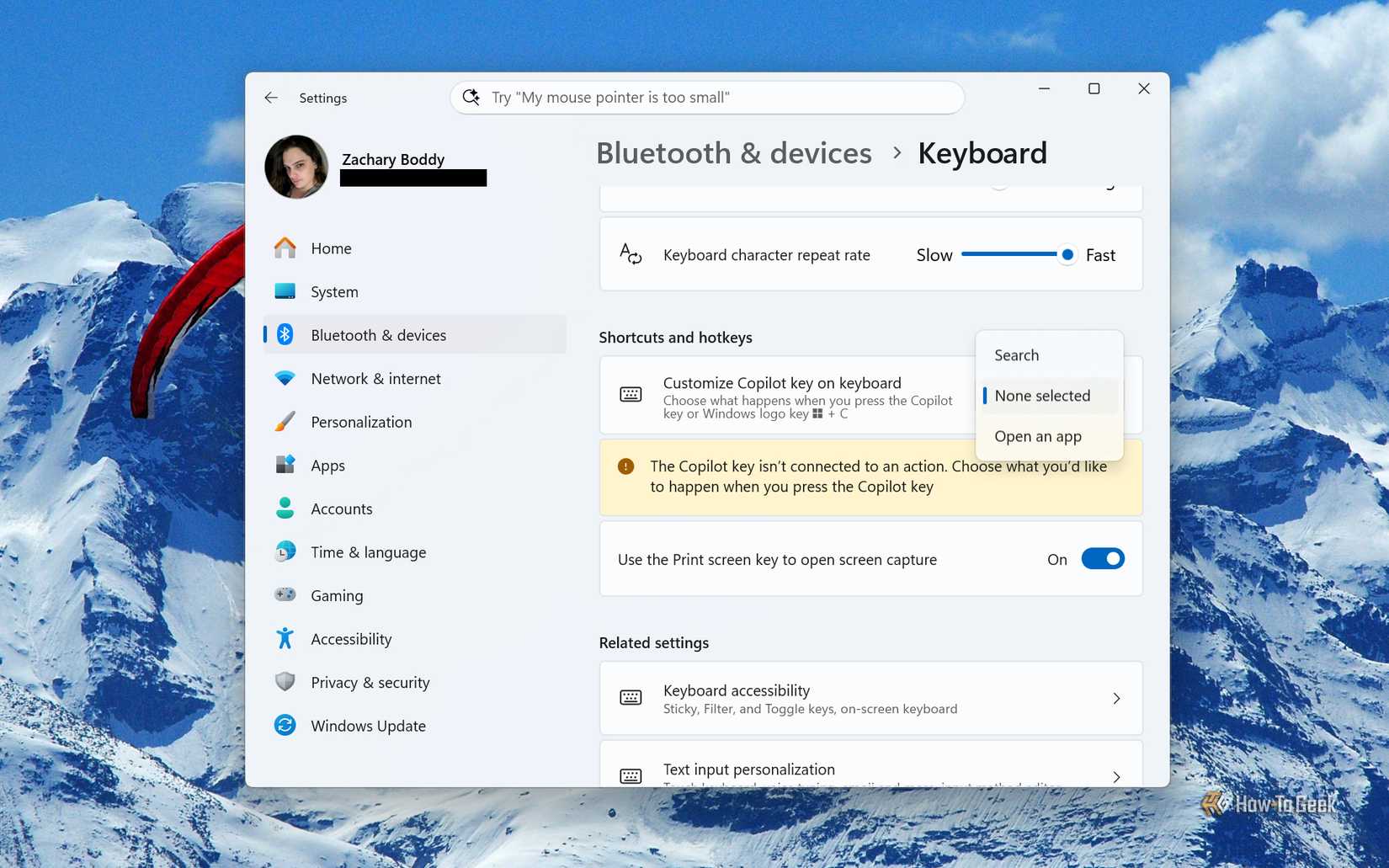Click the Privacy shield icon
This screenshot has height=868, width=1389.
pyautogui.click(x=285, y=682)
